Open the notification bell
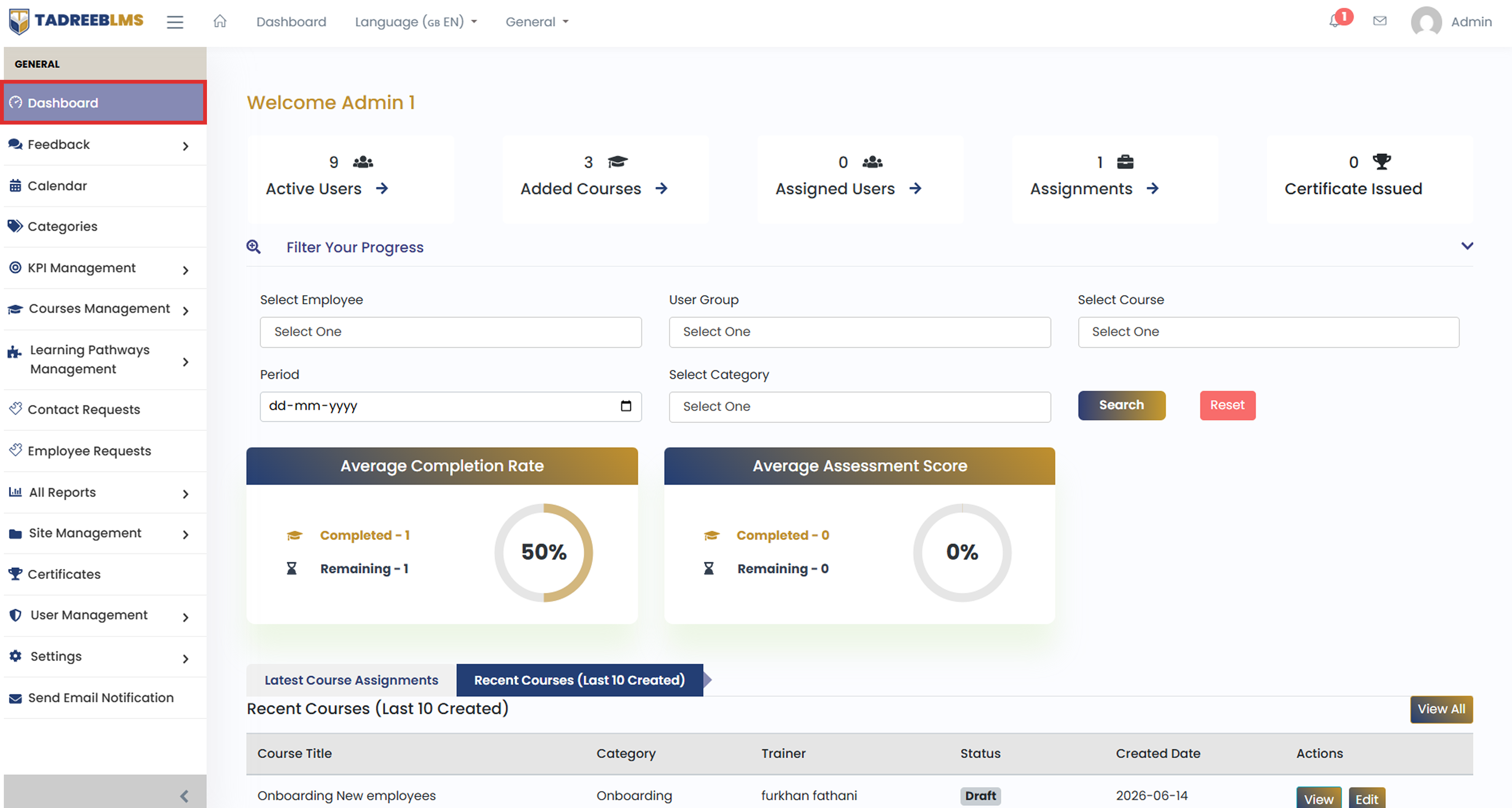1512x808 pixels. tap(1334, 21)
